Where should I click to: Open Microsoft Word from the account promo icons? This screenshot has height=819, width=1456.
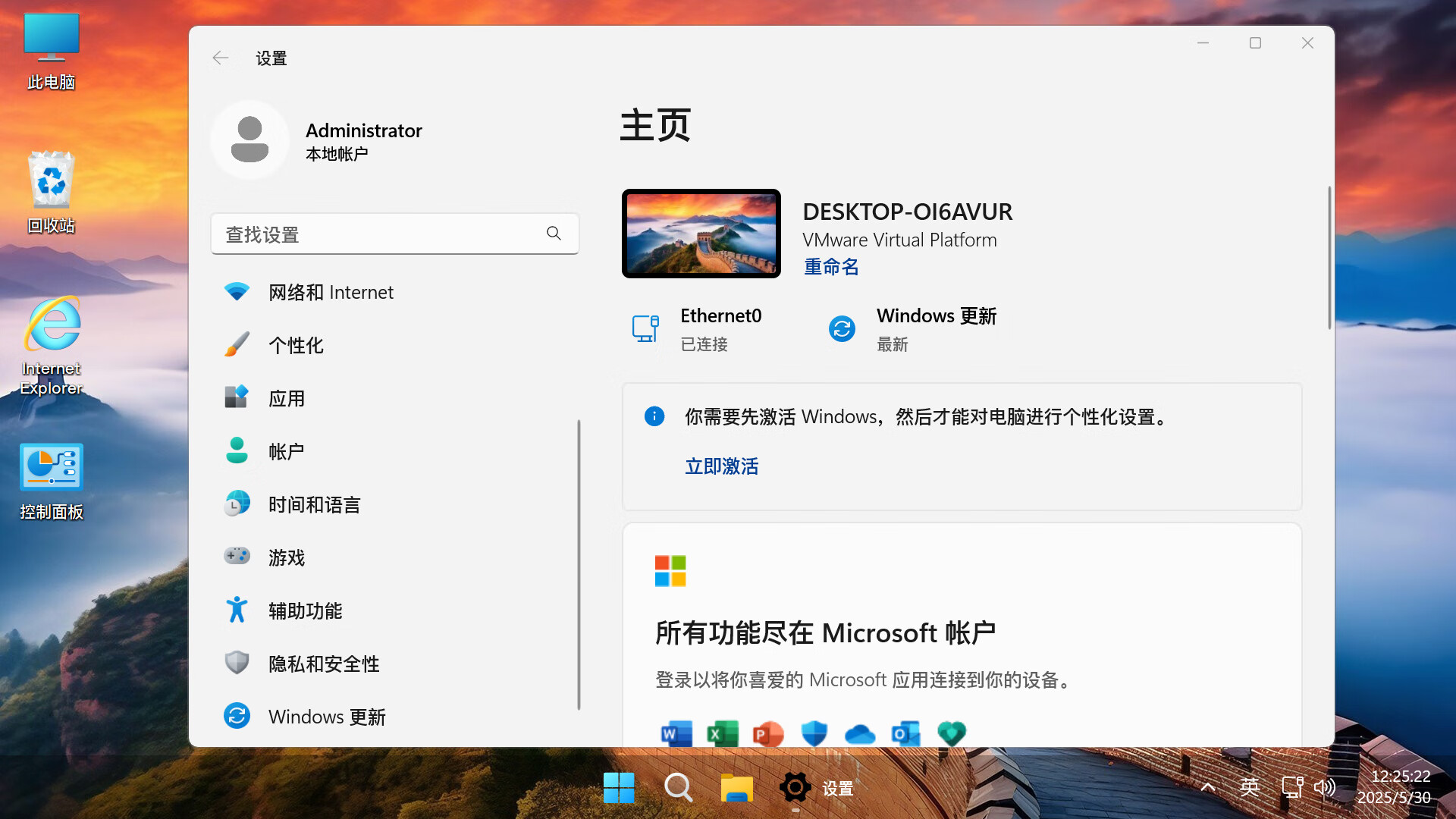[676, 733]
